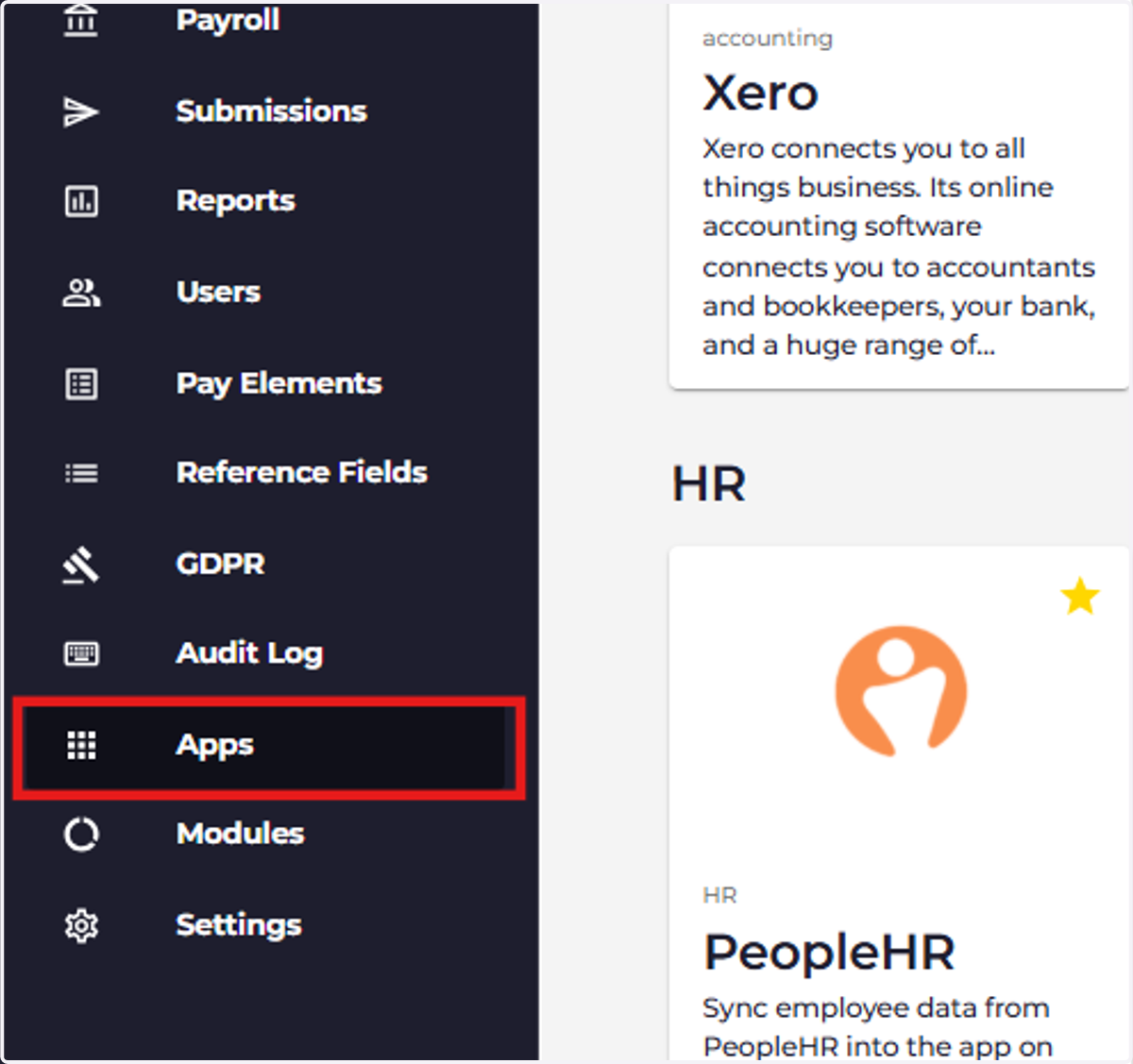Image resolution: width=1133 pixels, height=1064 pixels.
Task: Open the Xero app card title
Action: 760,93
